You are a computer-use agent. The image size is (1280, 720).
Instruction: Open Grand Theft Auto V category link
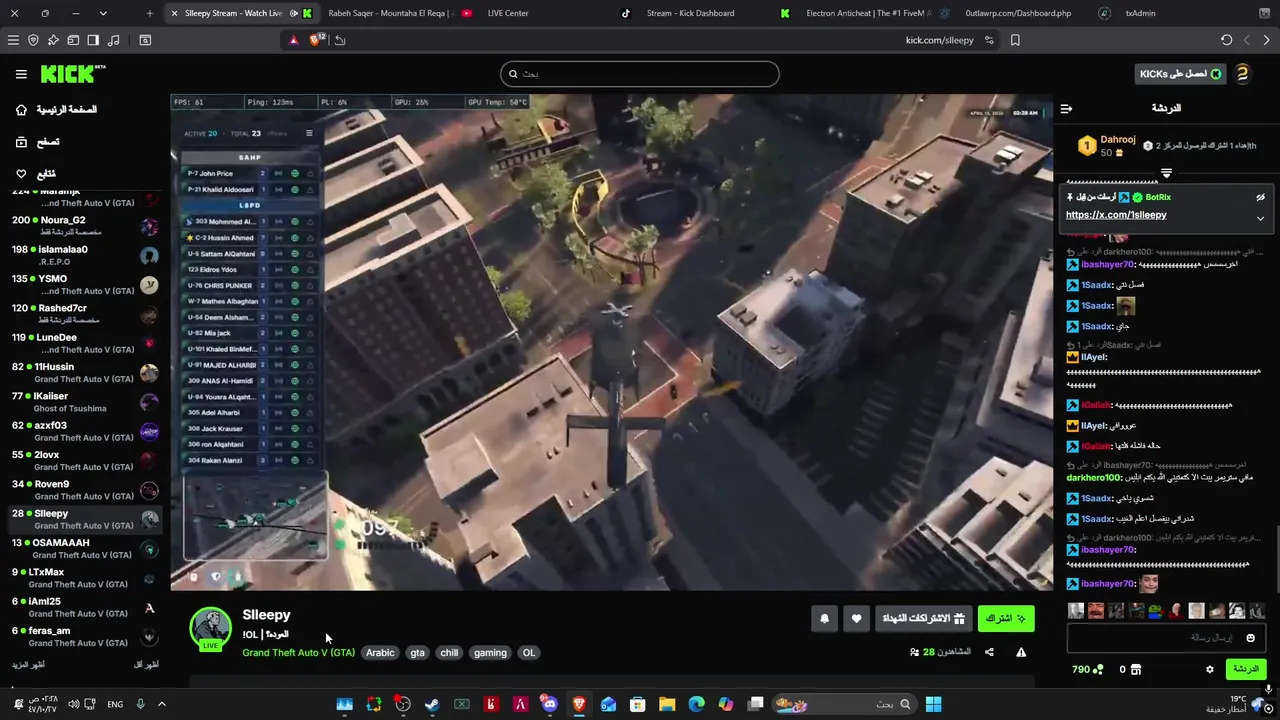(298, 653)
